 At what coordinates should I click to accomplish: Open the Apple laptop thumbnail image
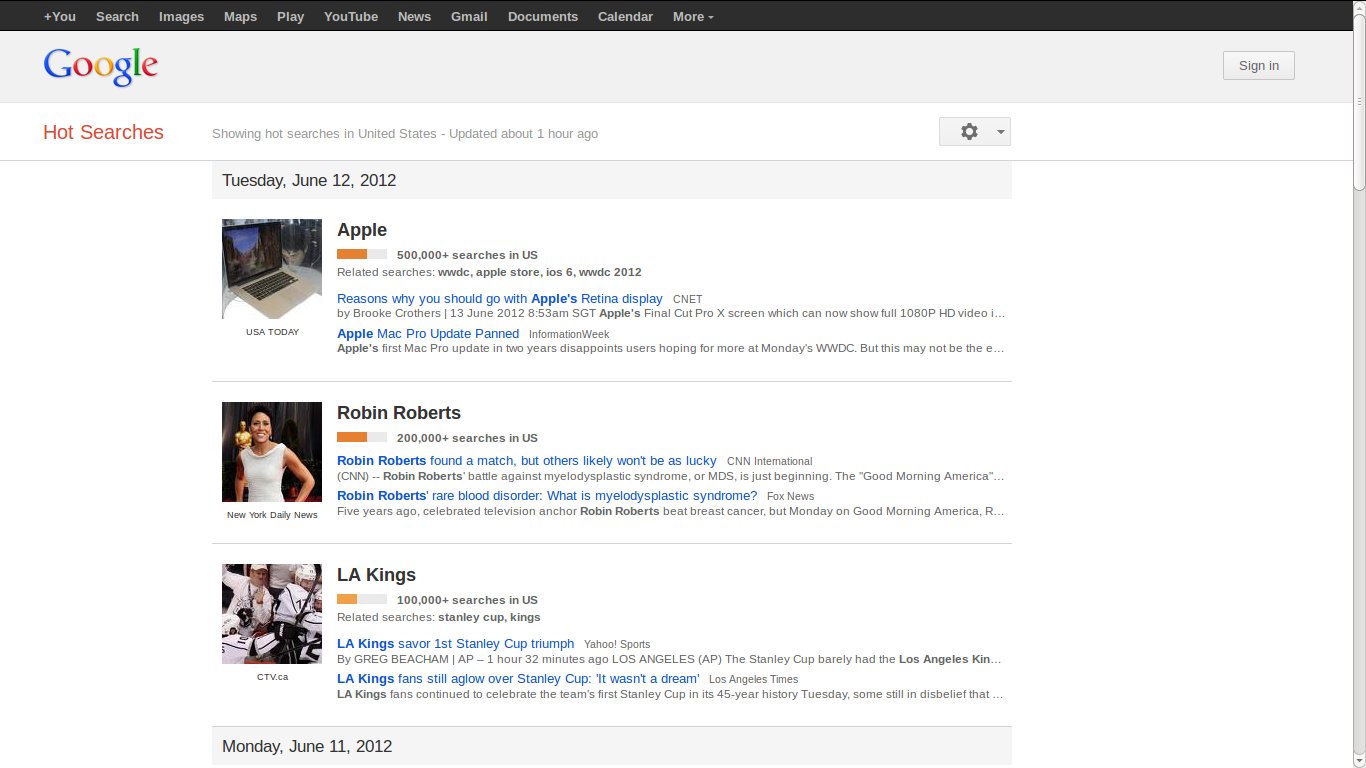coord(272,269)
